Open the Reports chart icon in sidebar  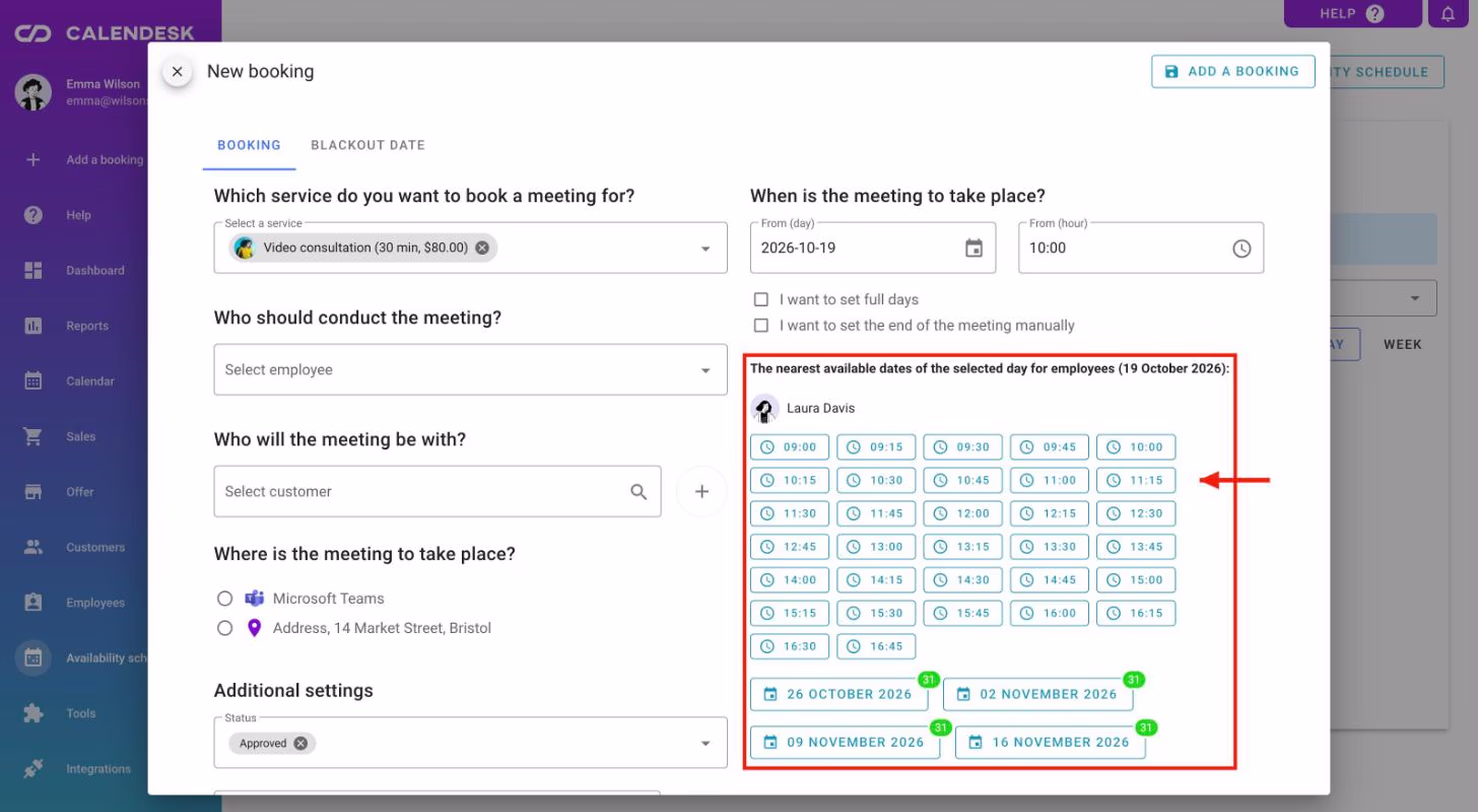point(33,326)
